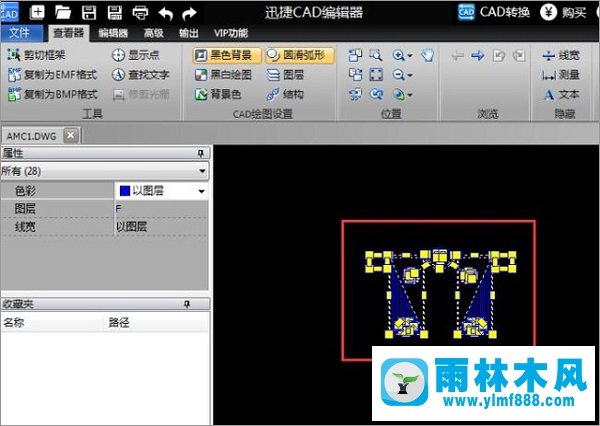Undo the last action
This screenshot has width=600, height=426.
166,13
